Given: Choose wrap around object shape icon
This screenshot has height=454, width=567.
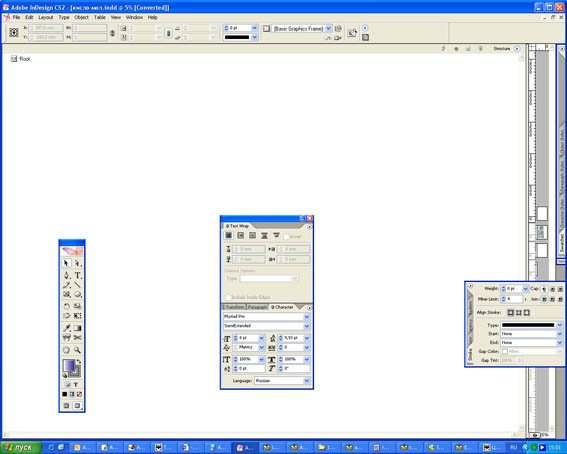Looking at the screenshot, I should pyautogui.click(x=252, y=236).
